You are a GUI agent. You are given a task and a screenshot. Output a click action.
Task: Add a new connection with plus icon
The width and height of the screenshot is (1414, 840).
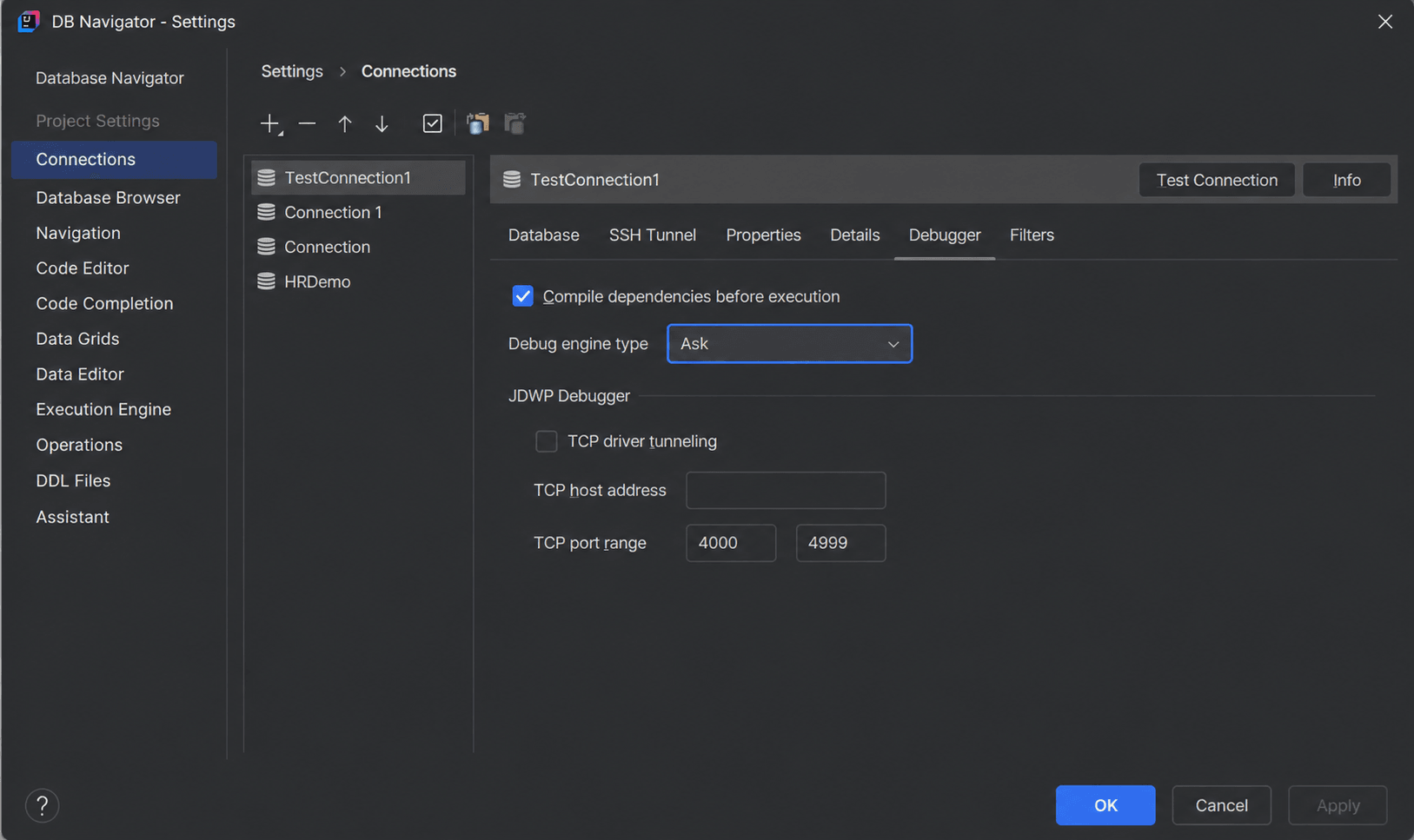[271, 123]
